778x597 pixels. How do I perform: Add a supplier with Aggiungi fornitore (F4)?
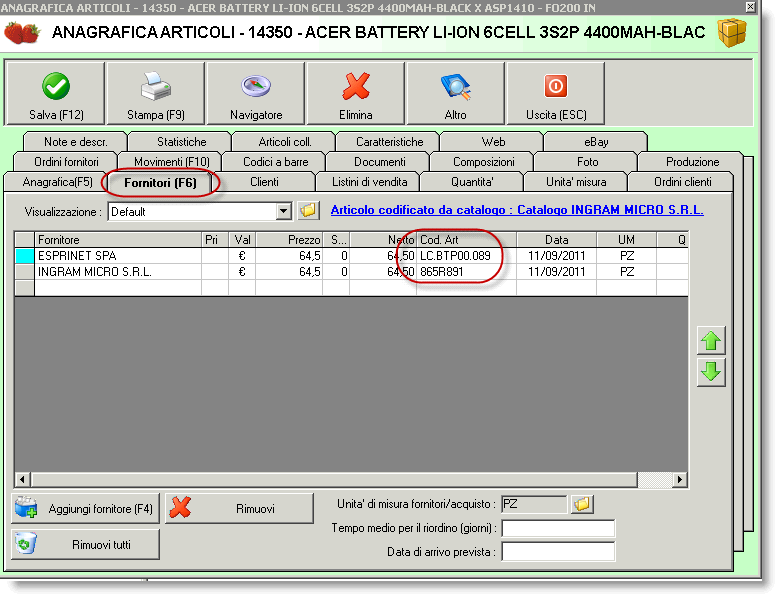(x=86, y=509)
